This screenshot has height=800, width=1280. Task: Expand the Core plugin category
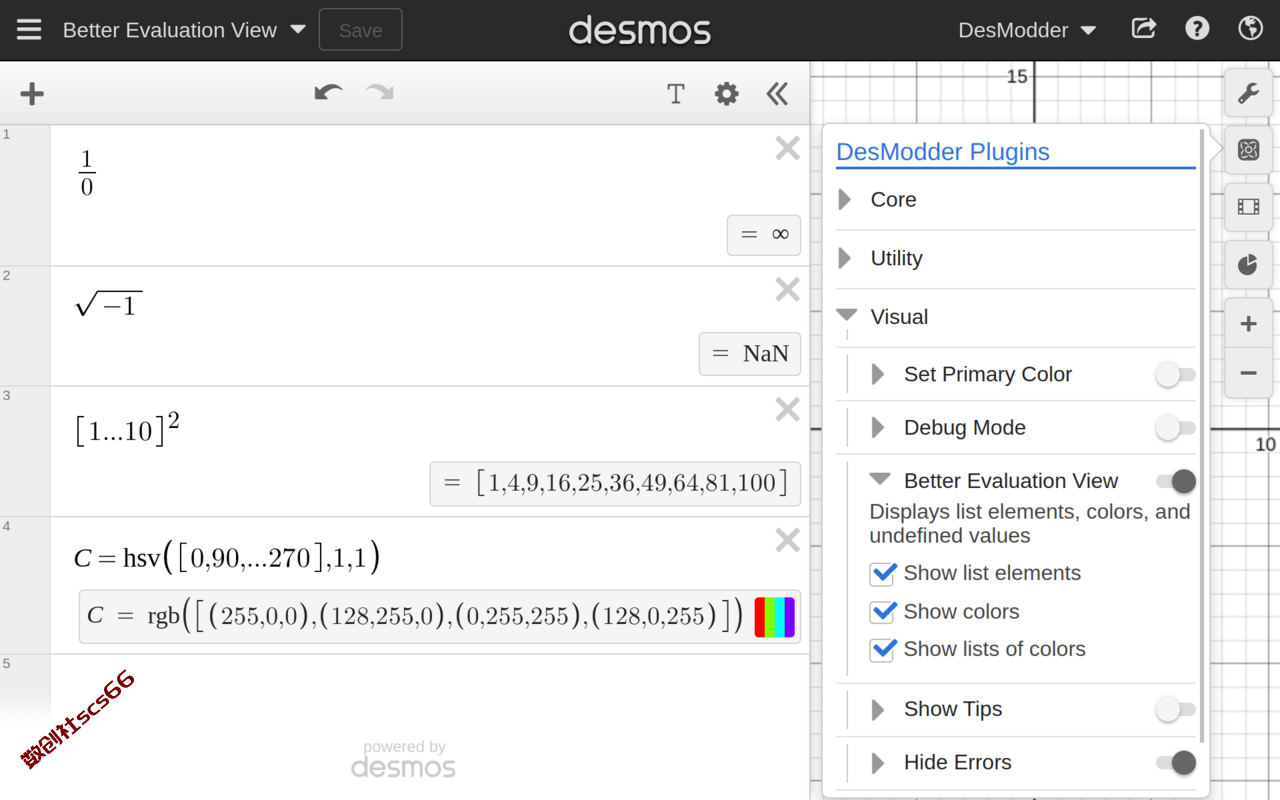click(x=845, y=200)
